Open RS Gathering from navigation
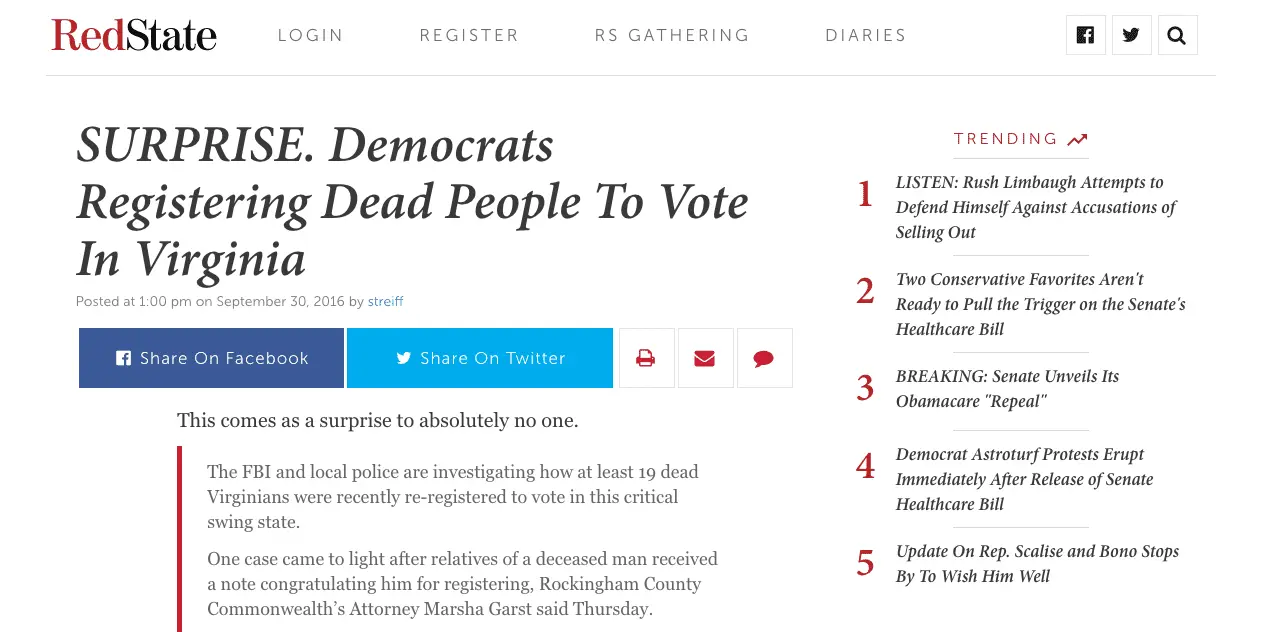The width and height of the screenshot is (1261, 632). (672, 36)
